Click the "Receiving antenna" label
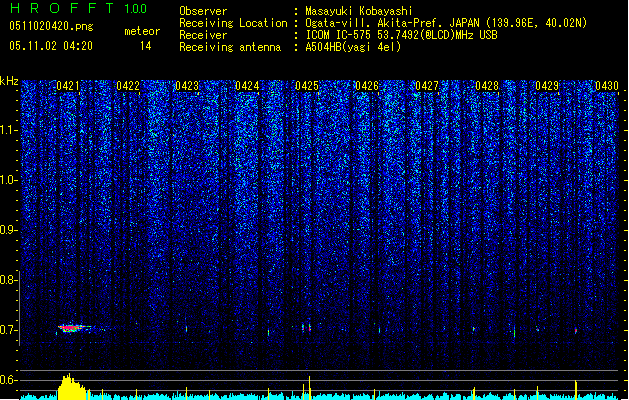The height and width of the screenshot is (400, 629). click(x=230, y=47)
